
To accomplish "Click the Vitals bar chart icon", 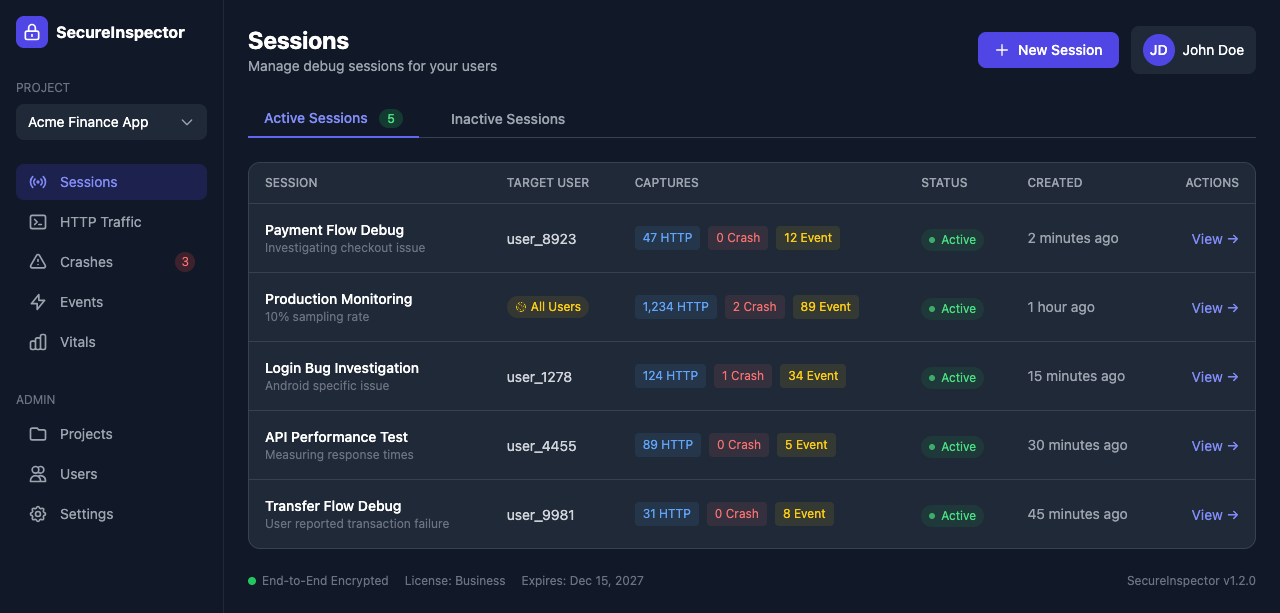I will pos(38,342).
